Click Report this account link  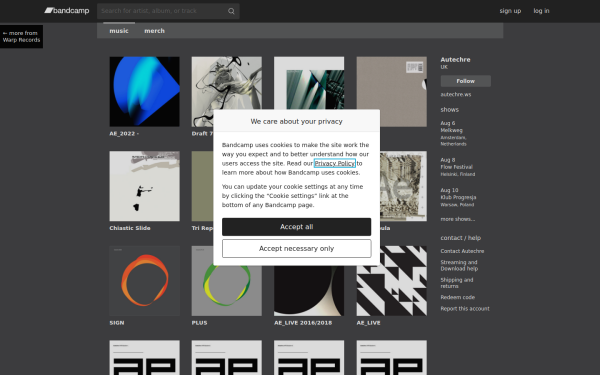point(465,309)
